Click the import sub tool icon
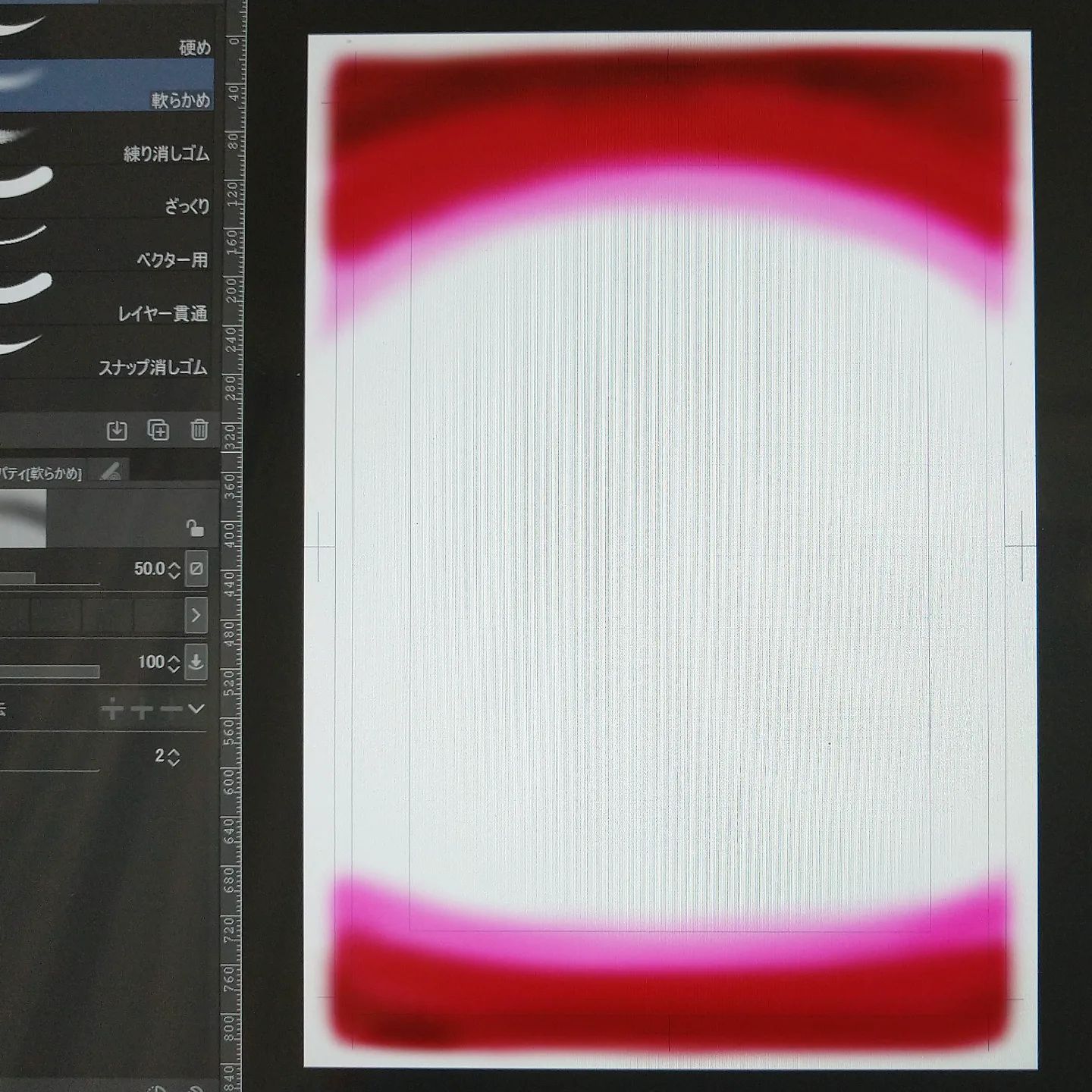Viewport: 1092px width, 1092px height. point(117,430)
